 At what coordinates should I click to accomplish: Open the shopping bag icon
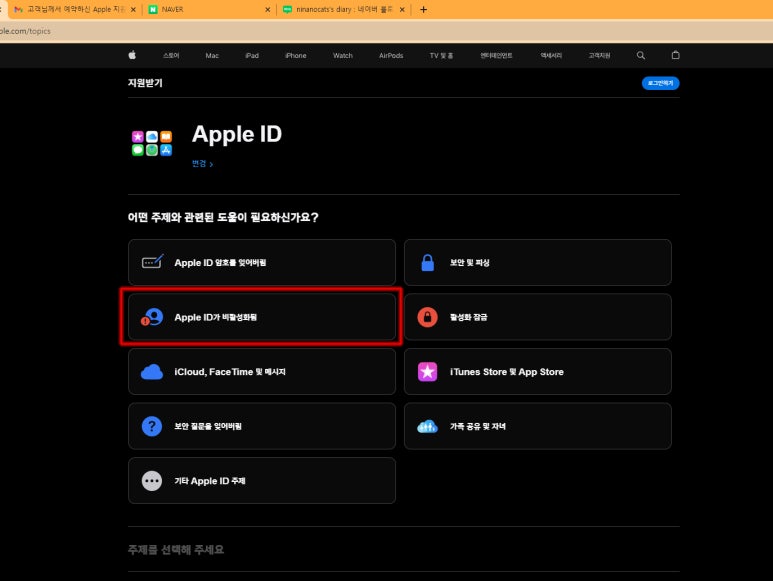(675, 55)
